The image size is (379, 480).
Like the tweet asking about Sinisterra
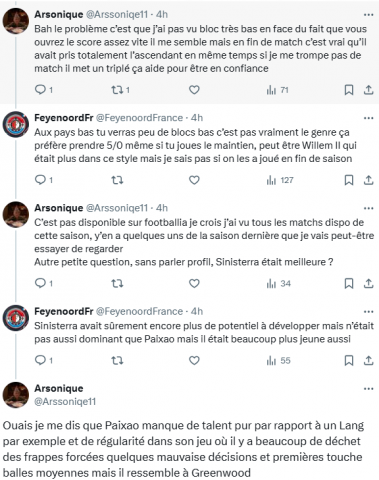194,283
